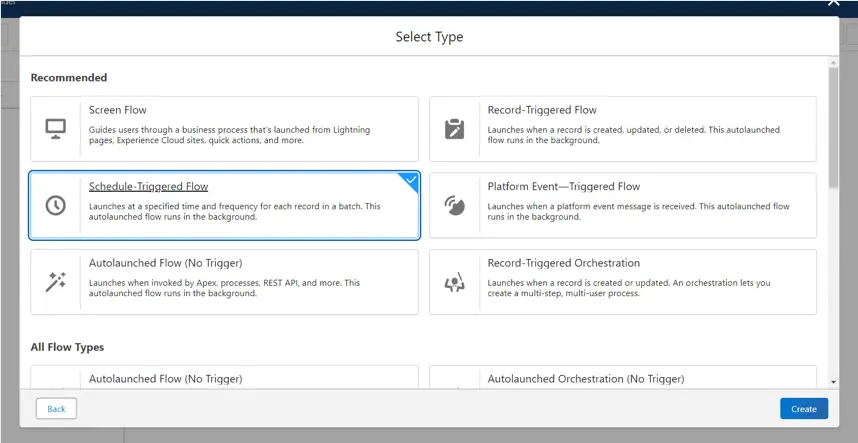Choose the Record-Triggered Flow option title
Image resolution: width=858 pixels, height=443 pixels.
(x=542, y=110)
